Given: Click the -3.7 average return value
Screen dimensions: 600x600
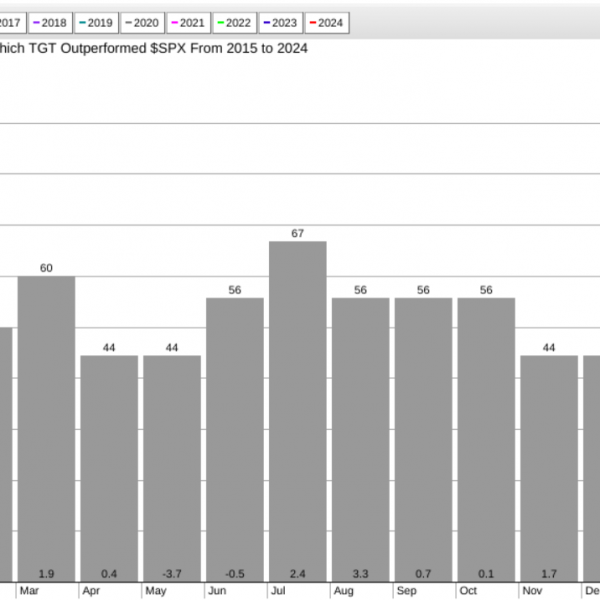Looking at the screenshot, I should click(172, 574).
